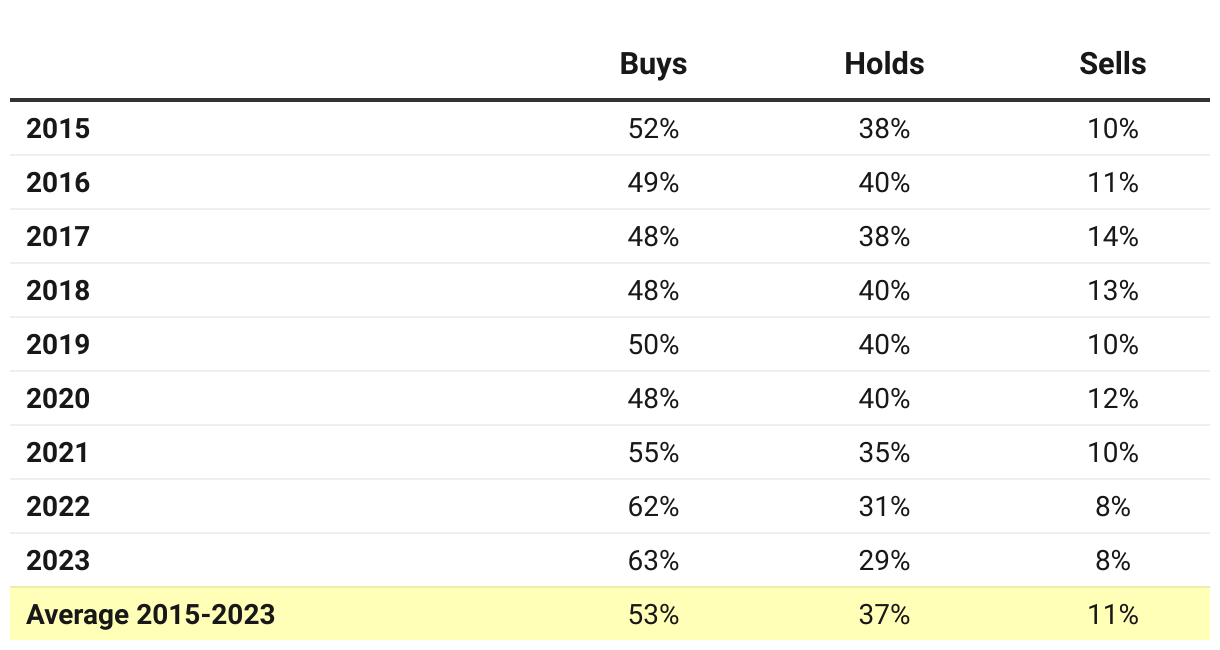Select the 2018 row label

click(58, 291)
